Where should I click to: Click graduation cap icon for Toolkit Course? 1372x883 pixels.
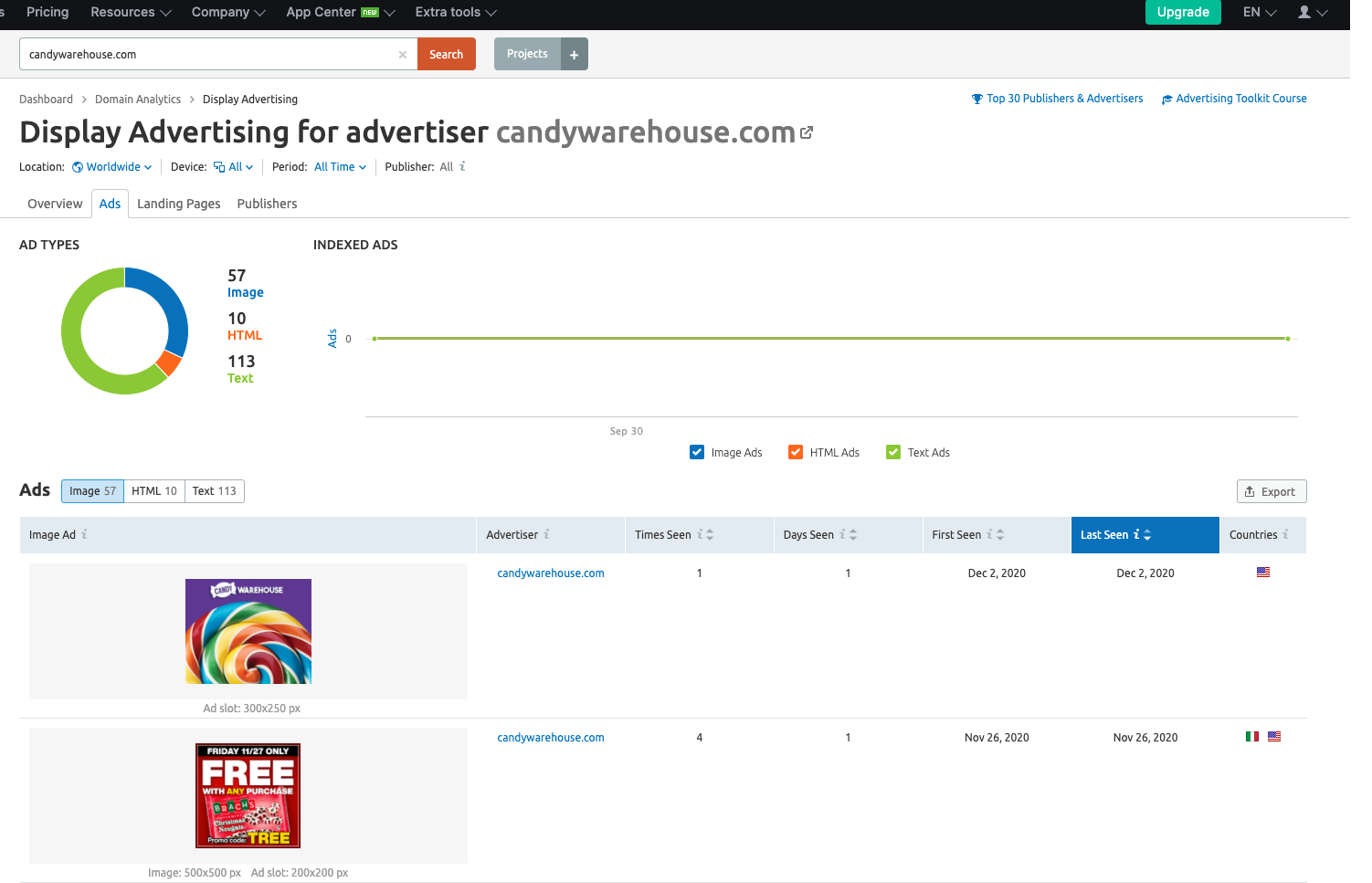1166,100
